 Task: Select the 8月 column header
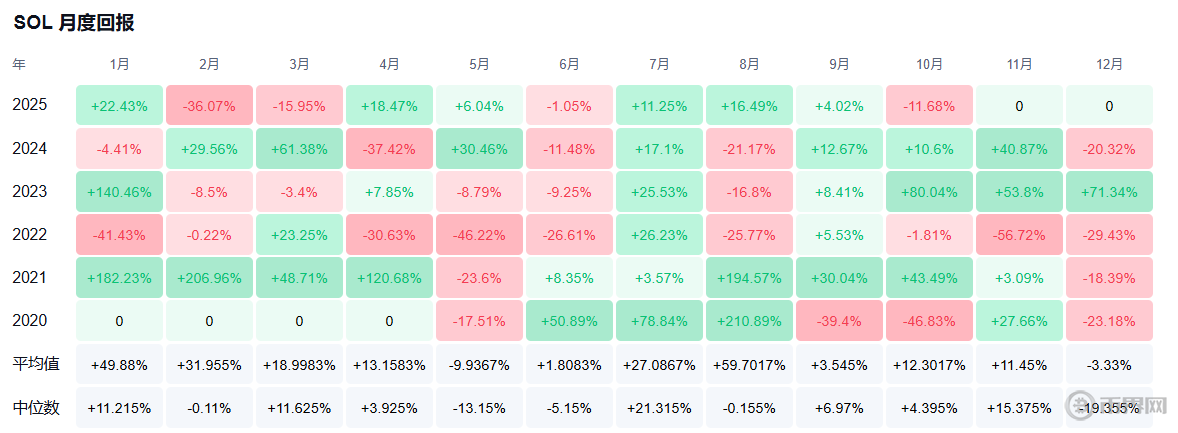(x=750, y=64)
